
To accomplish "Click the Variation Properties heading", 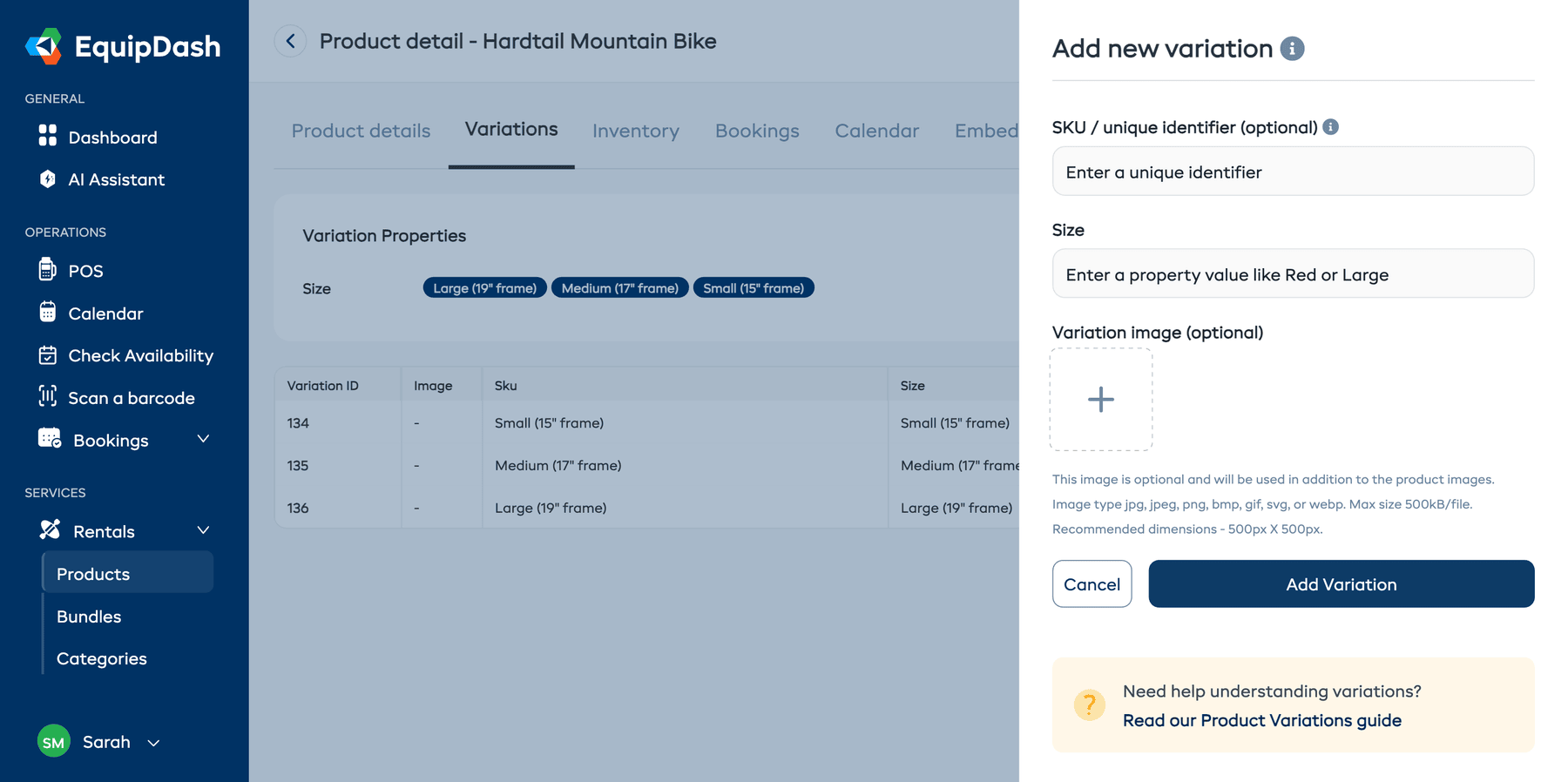I will pyautogui.click(x=384, y=235).
